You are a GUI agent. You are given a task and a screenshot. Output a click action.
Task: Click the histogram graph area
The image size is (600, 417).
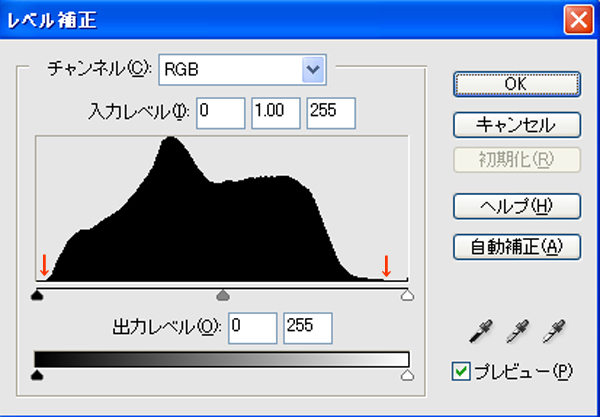(222, 208)
